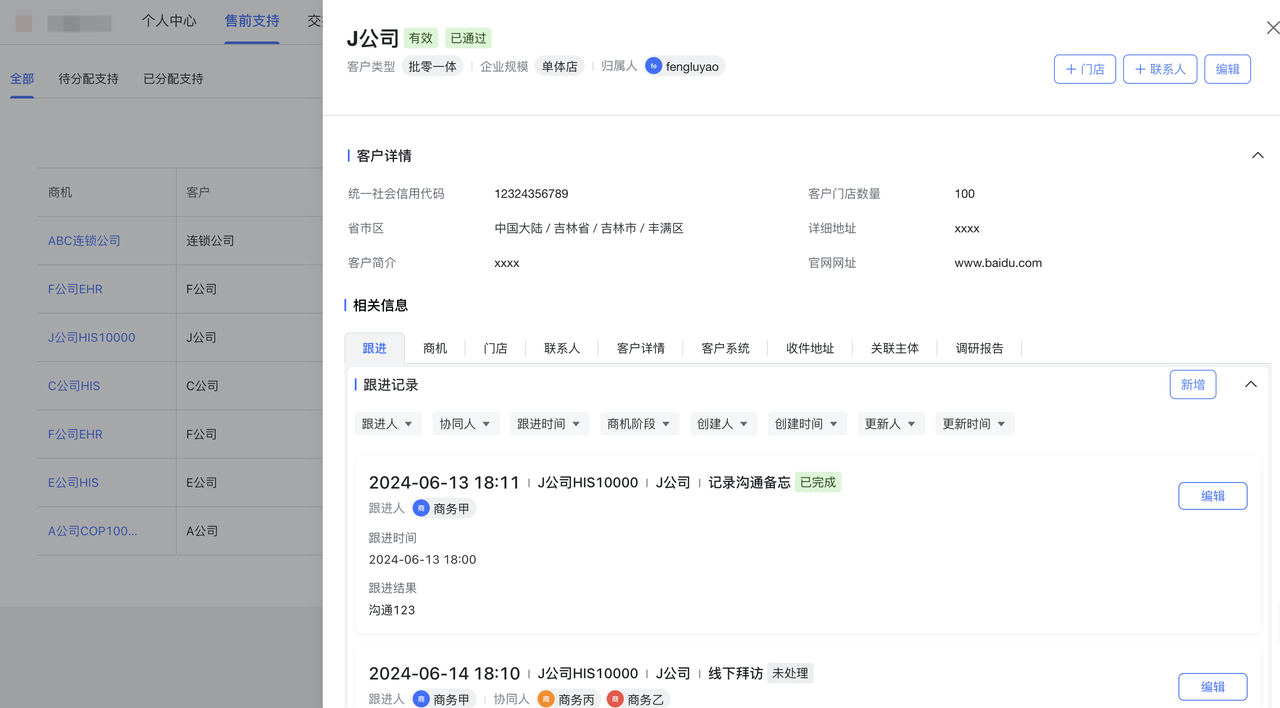1280x708 pixels.
Task: Click record timestamp 2024-06-14 18:10
Action: (x=444, y=674)
